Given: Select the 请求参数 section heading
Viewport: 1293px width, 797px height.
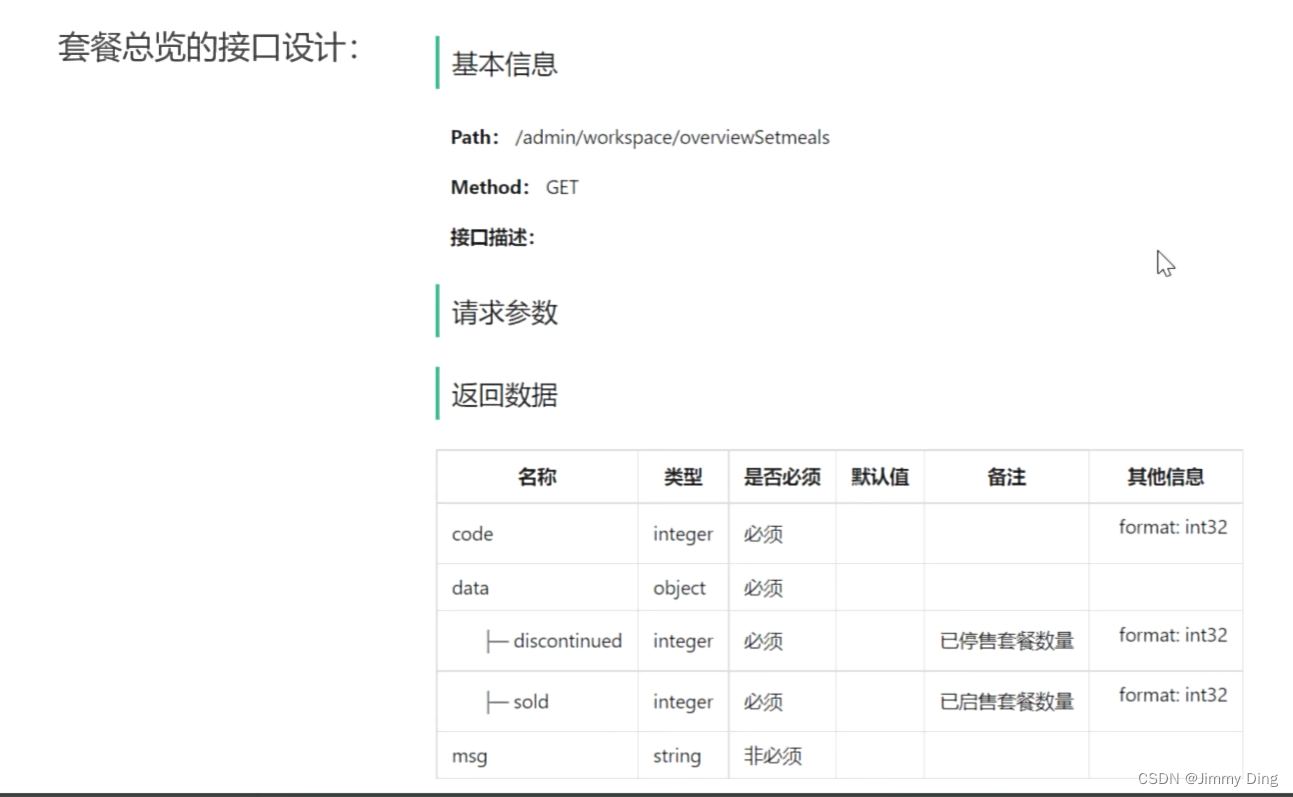Looking at the screenshot, I should point(504,313).
